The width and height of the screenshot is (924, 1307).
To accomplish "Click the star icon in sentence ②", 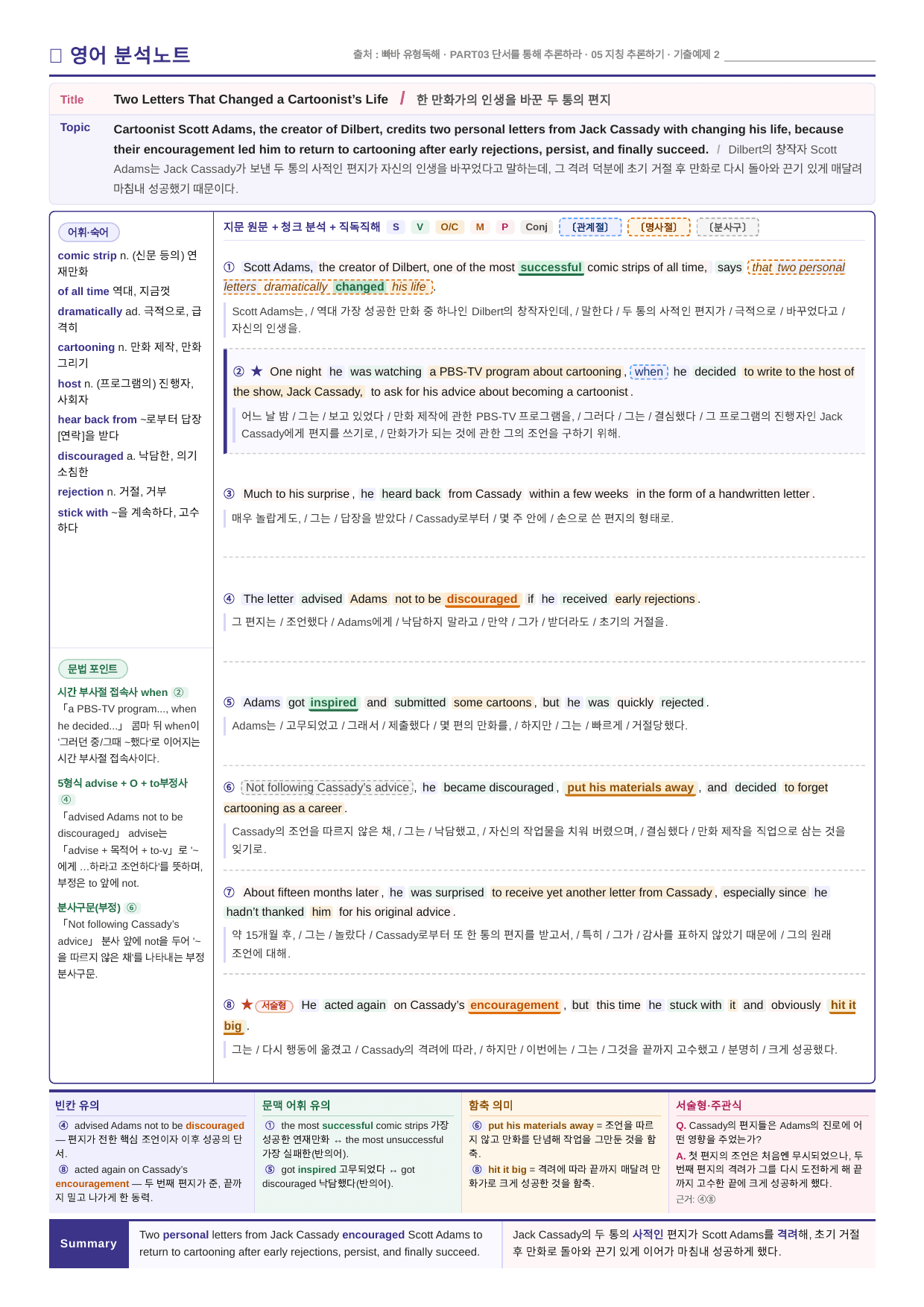I will pos(257,371).
